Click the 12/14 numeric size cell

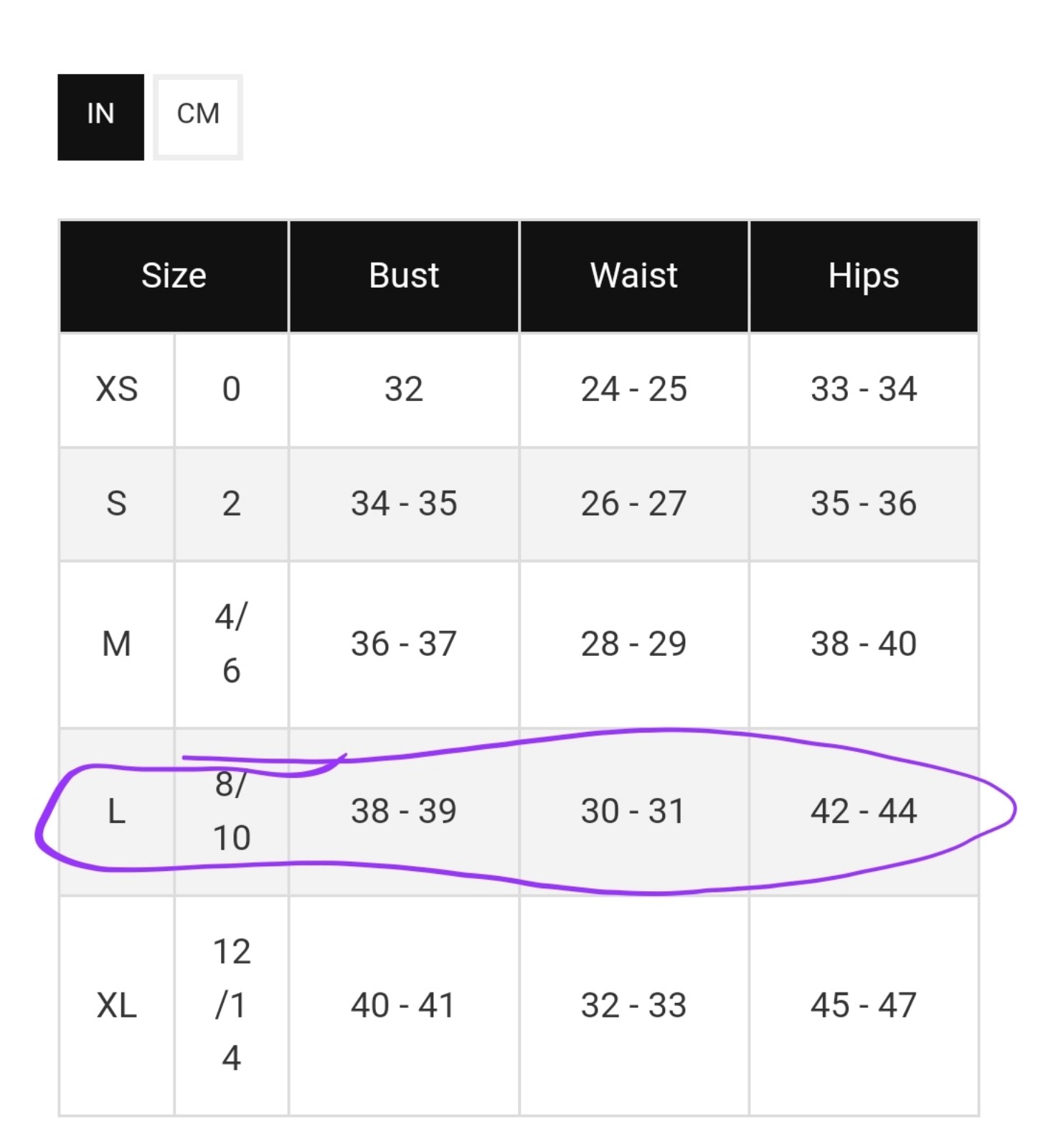pos(232,1006)
